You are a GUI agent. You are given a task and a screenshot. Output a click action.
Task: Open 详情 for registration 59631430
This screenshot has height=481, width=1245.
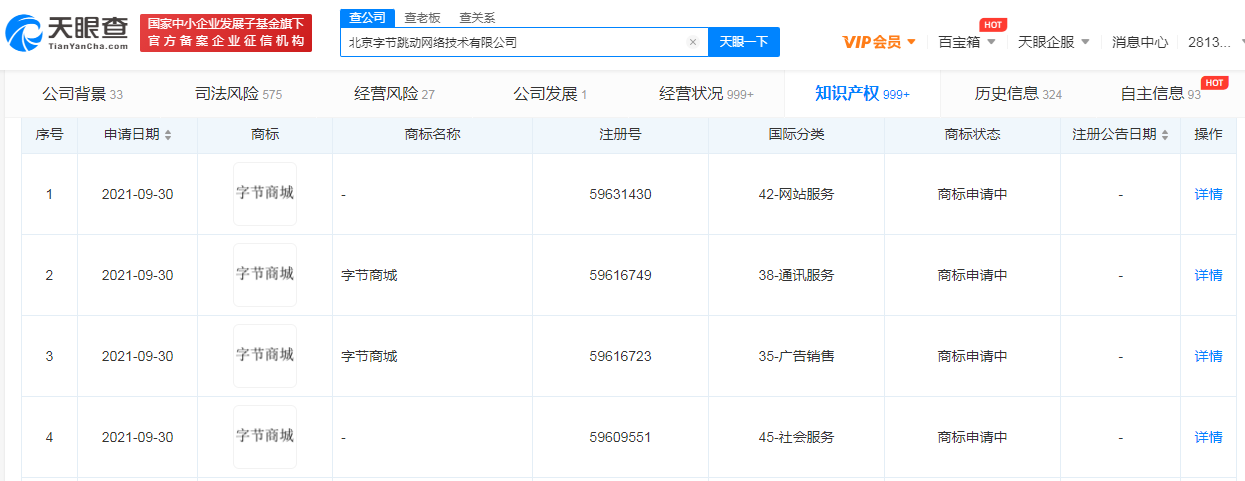point(1208,194)
